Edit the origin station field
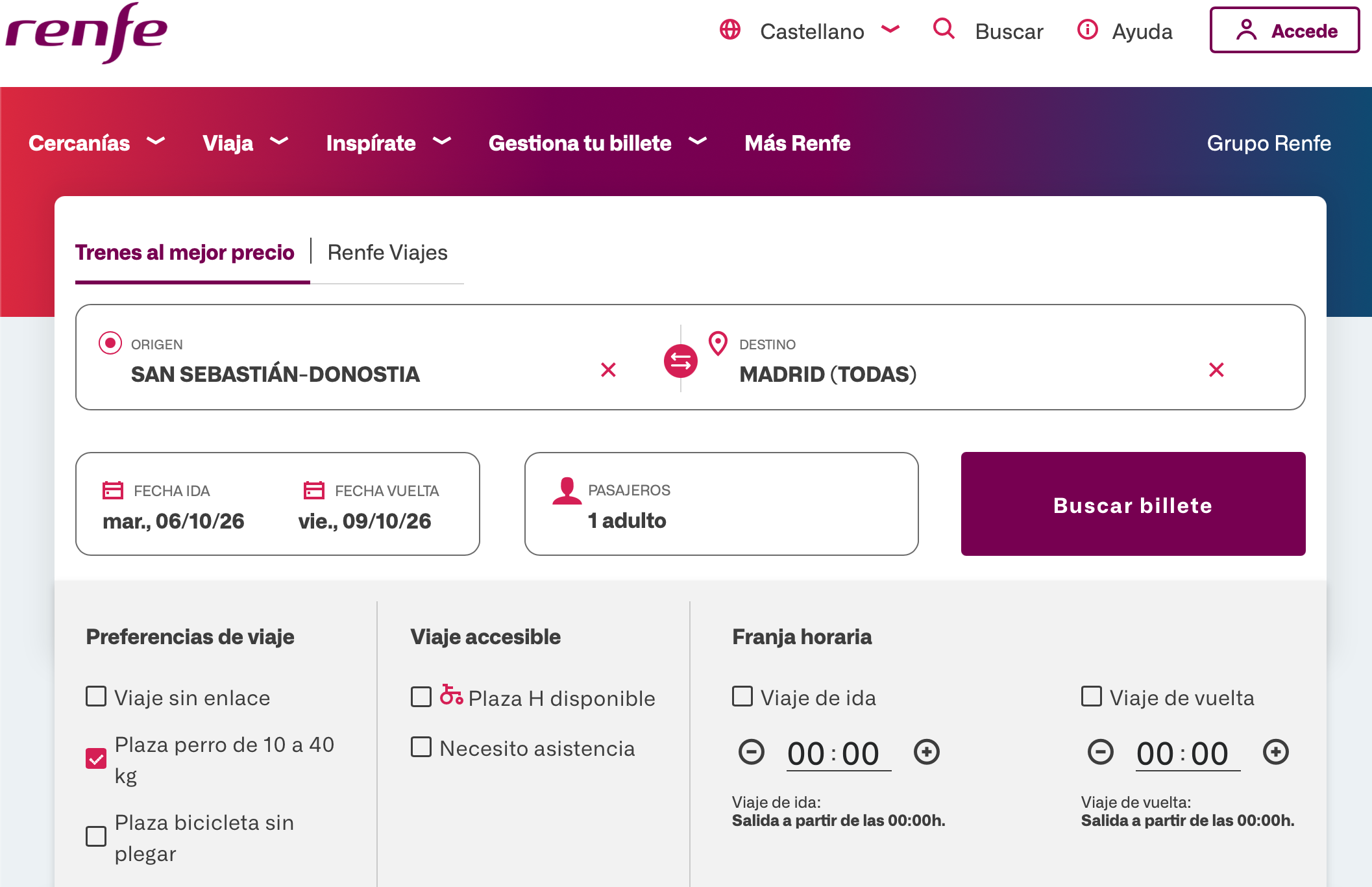 (x=275, y=374)
